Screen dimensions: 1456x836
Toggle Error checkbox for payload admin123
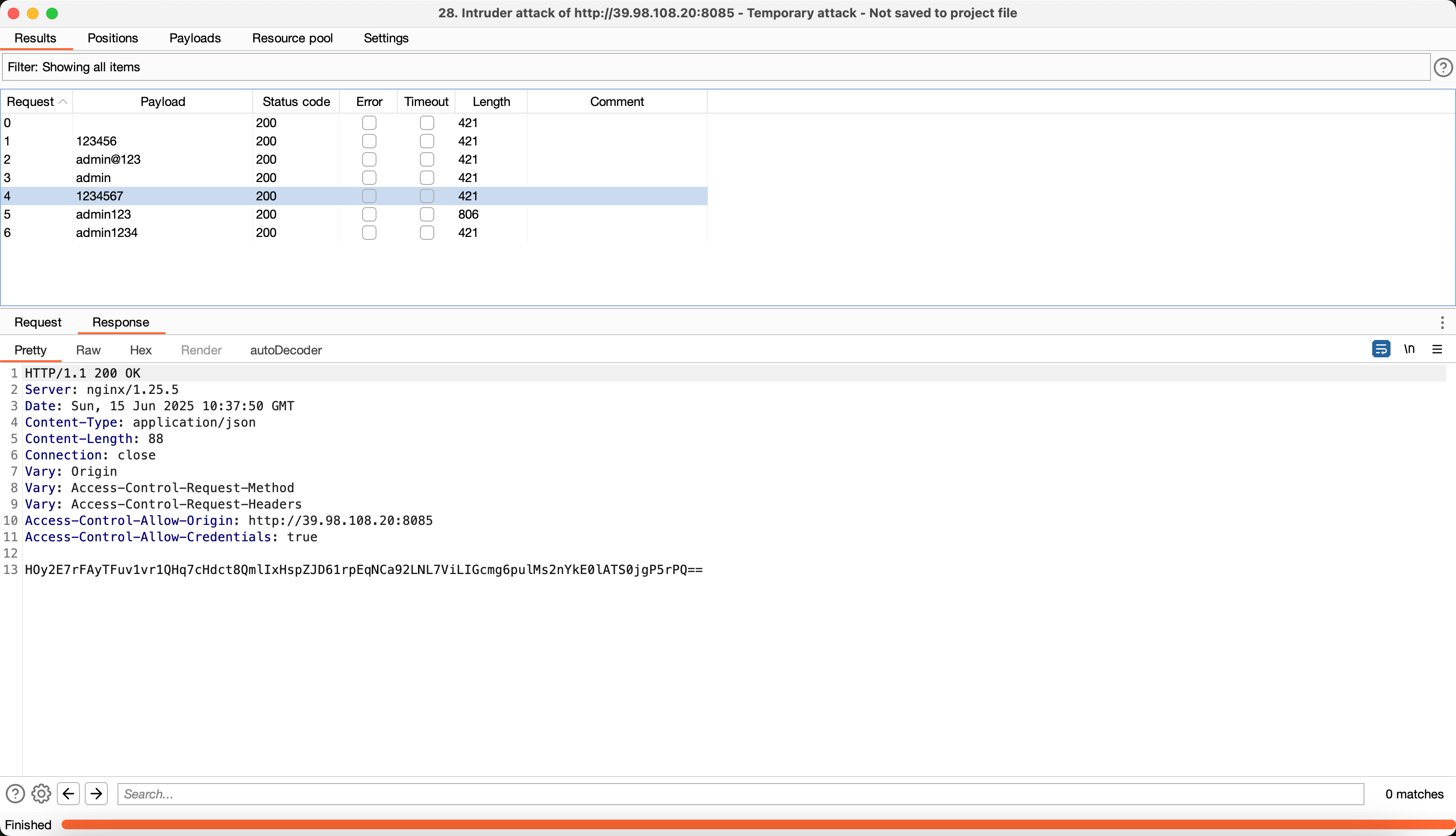click(x=369, y=214)
